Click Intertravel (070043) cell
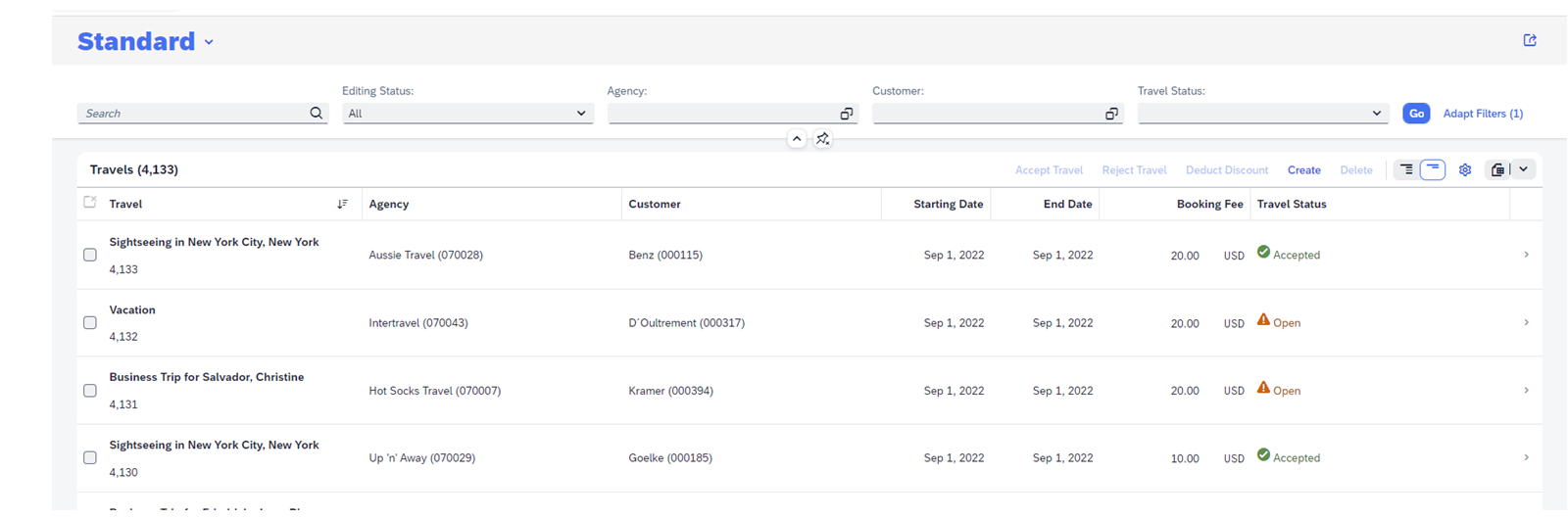 pos(418,323)
